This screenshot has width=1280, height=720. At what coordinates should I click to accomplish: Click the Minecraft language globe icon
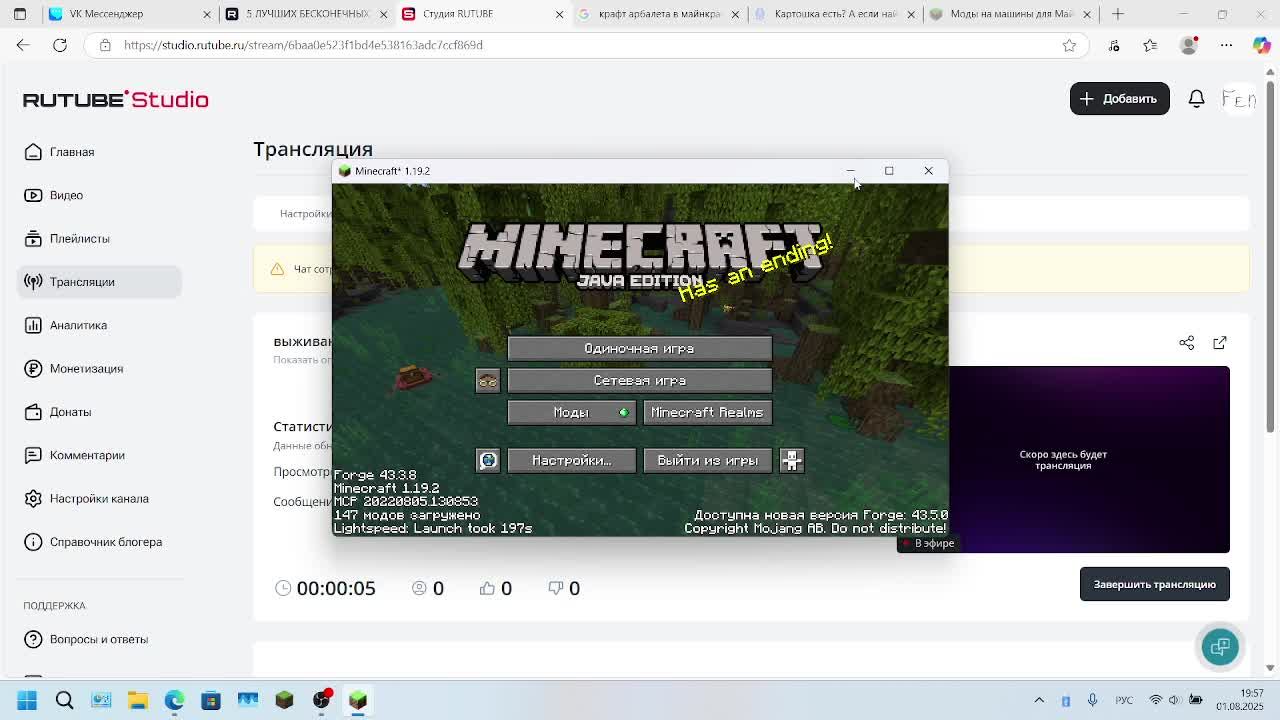pyautogui.click(x=487, y=460)
